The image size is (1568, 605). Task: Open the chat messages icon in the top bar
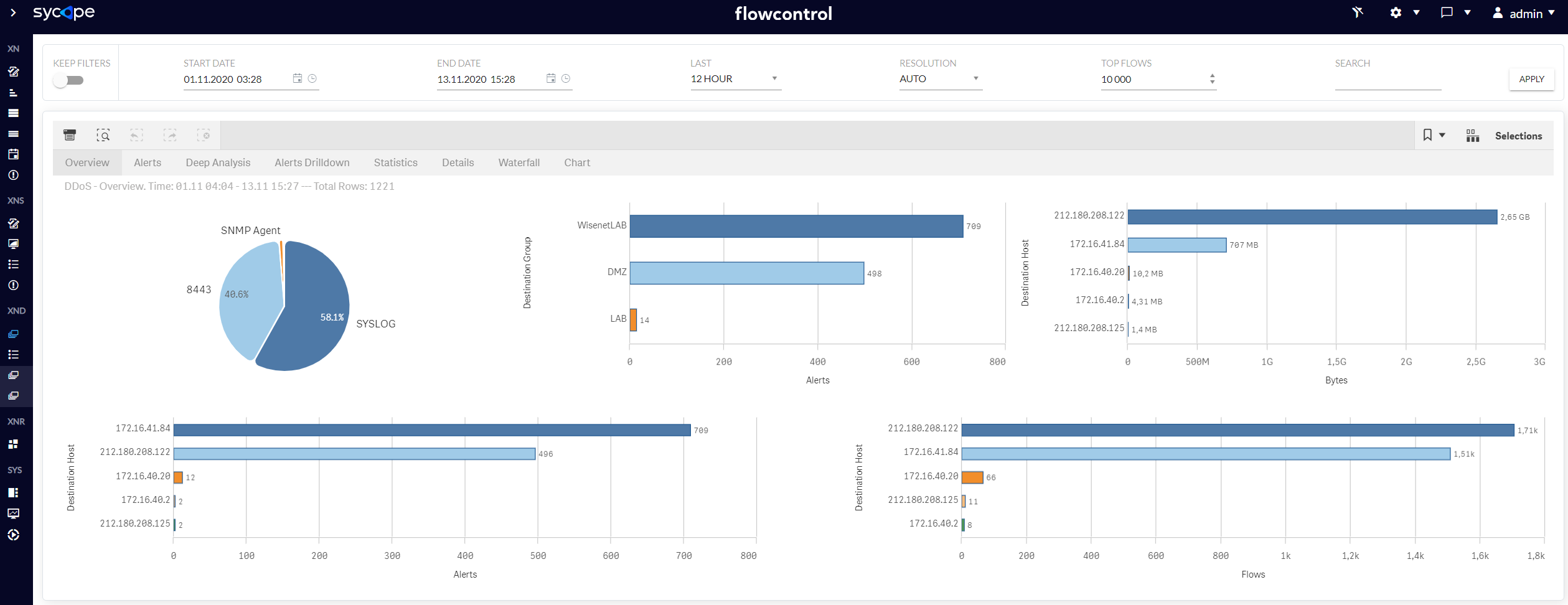pos(1447,12)
